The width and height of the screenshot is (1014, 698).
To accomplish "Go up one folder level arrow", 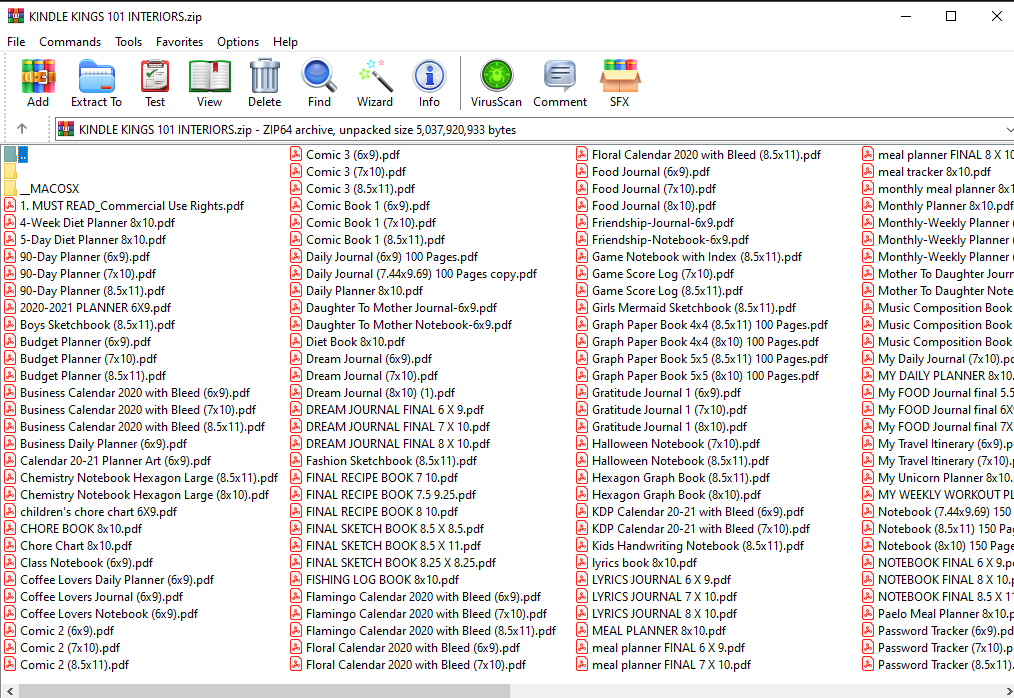I will tap(21, 129).
